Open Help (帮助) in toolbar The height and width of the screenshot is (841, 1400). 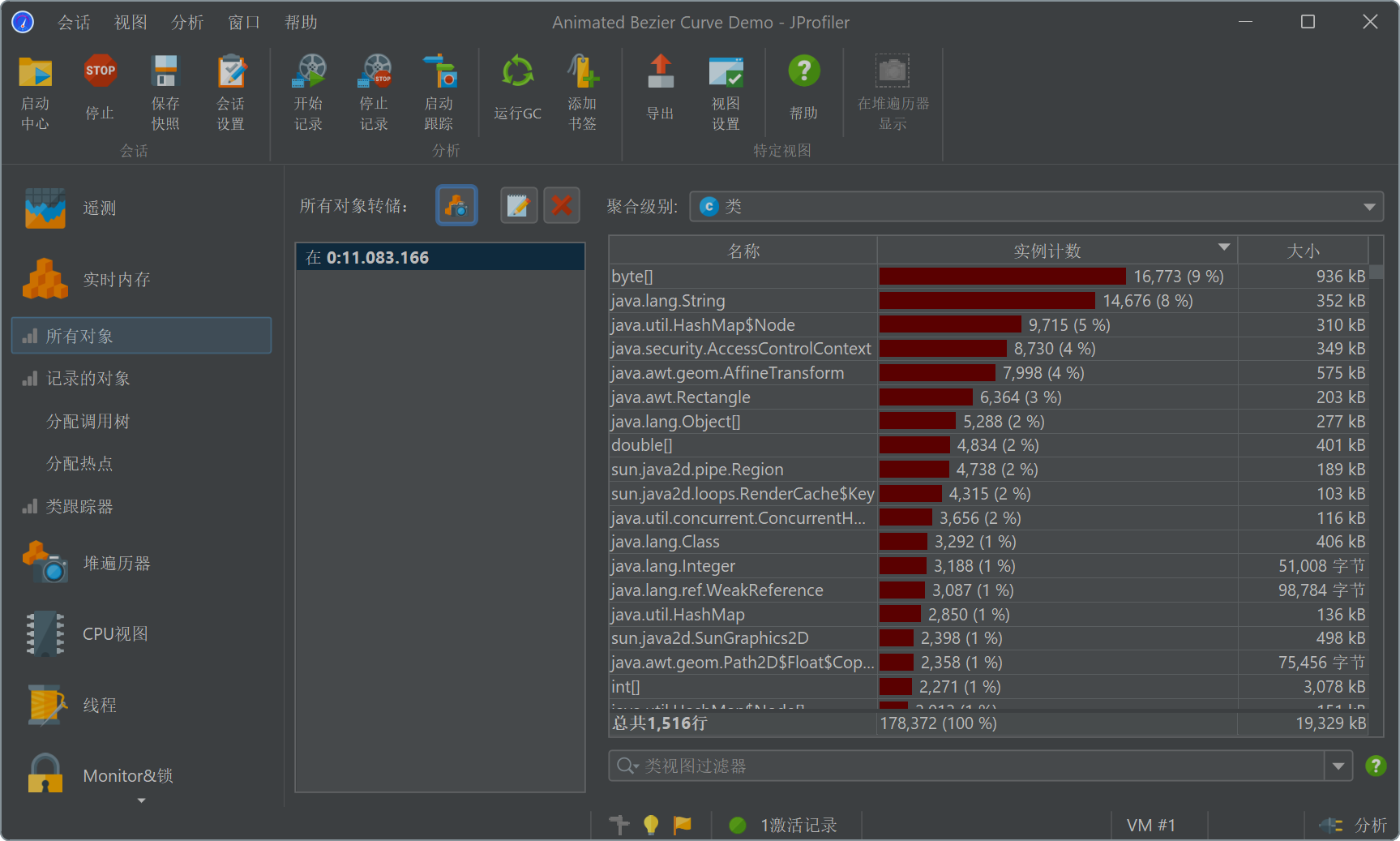click(x=803, y=88)
